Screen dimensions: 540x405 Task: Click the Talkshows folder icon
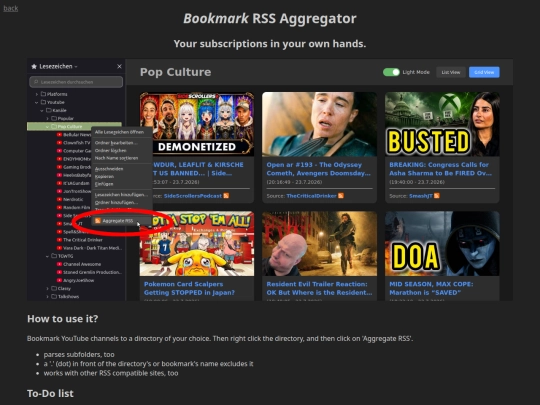click(54, 297)
